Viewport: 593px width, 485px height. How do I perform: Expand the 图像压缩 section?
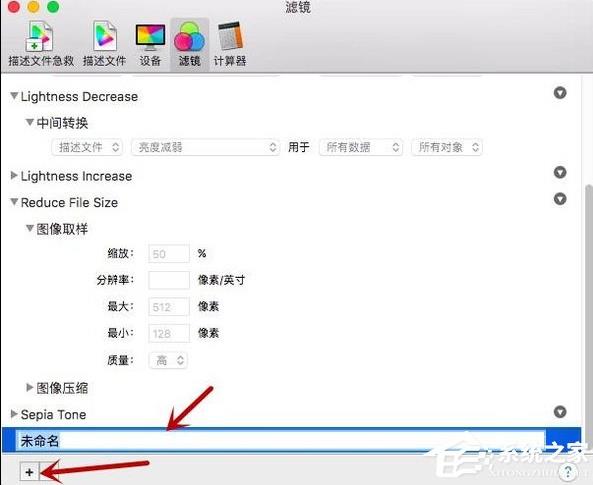click(29, 387)
